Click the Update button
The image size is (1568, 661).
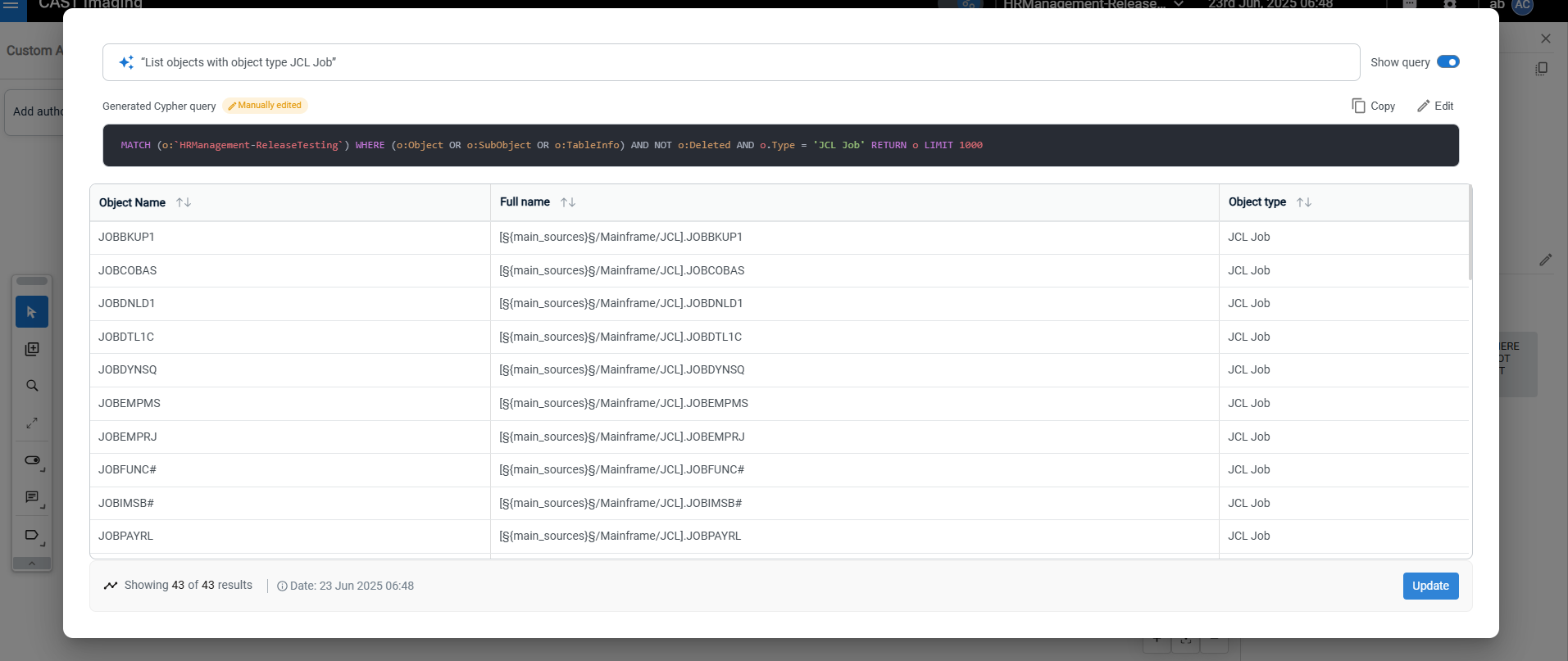tap(1430, 586)
